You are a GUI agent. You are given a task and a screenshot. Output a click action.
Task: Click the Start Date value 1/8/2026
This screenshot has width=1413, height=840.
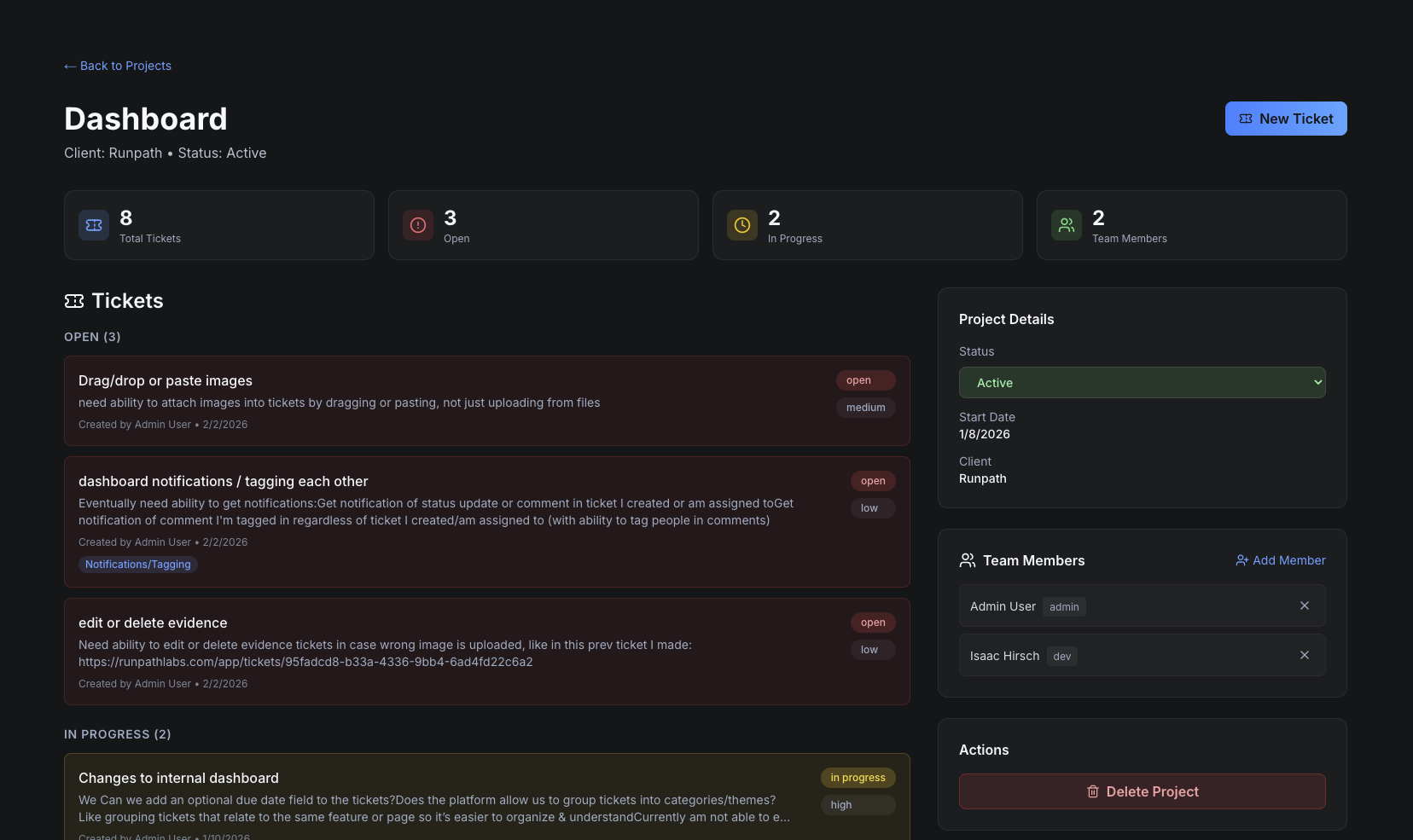tap(985, 434)
